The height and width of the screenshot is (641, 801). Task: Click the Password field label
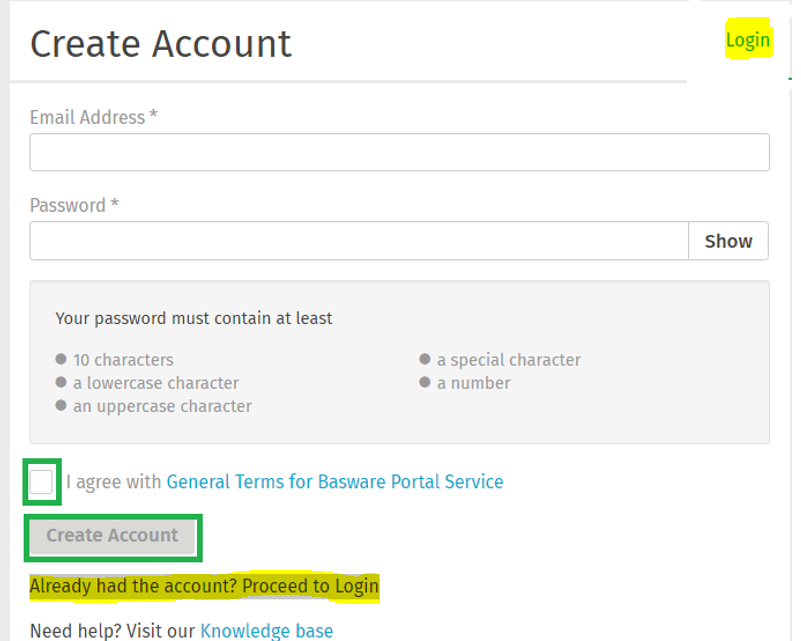[68, 206]
